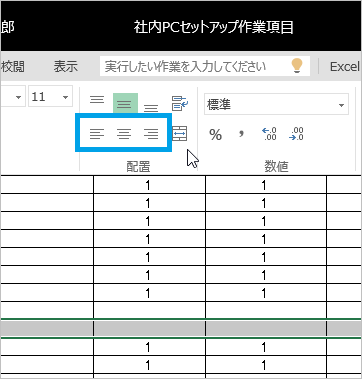Open the font name dropdown arrow
Viewport: 362px width, 379px height.
point(18,97)
